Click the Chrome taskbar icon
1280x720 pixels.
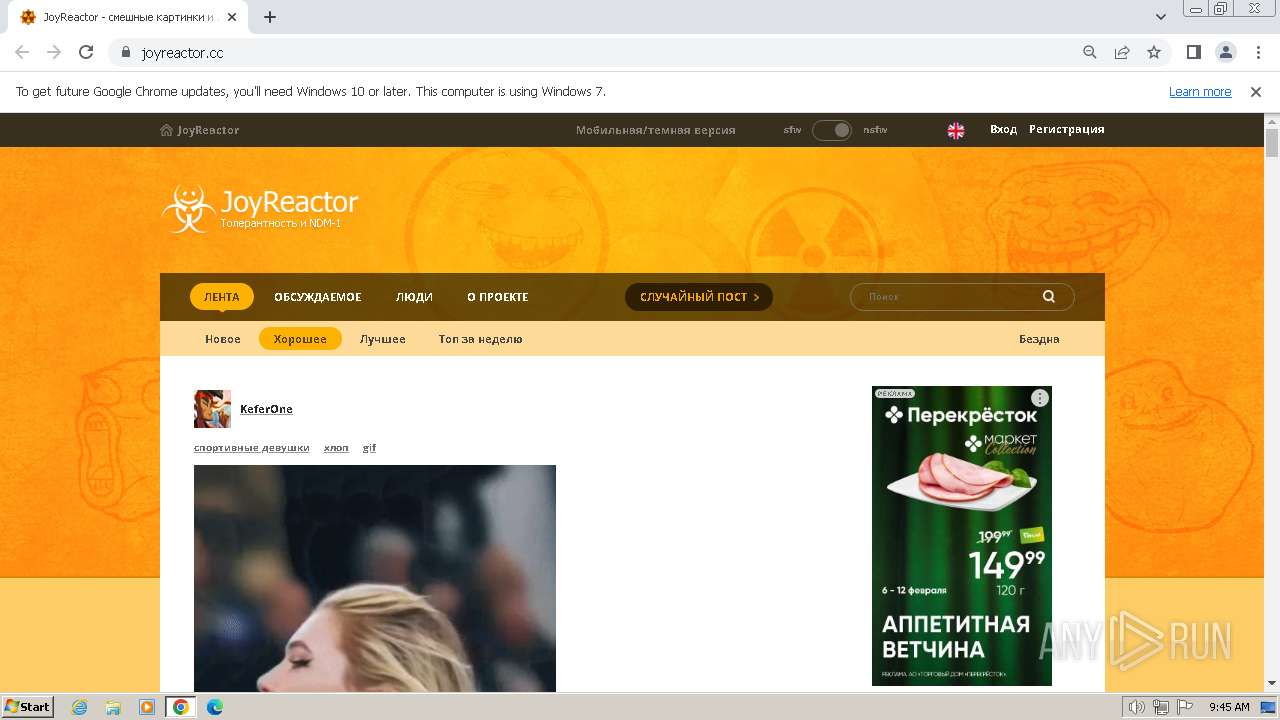point(181,707)
